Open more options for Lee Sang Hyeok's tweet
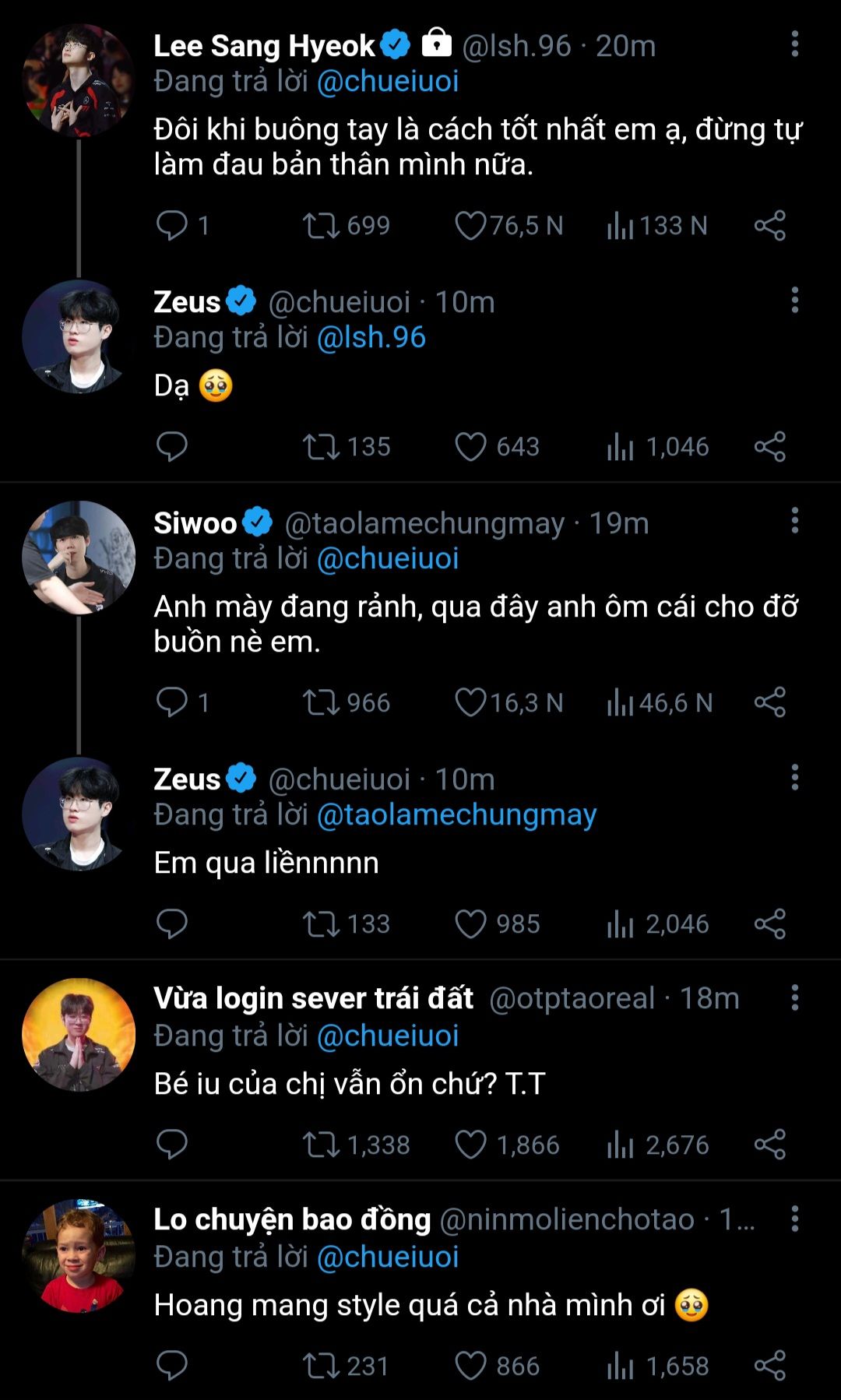 [x=794, y=44]
